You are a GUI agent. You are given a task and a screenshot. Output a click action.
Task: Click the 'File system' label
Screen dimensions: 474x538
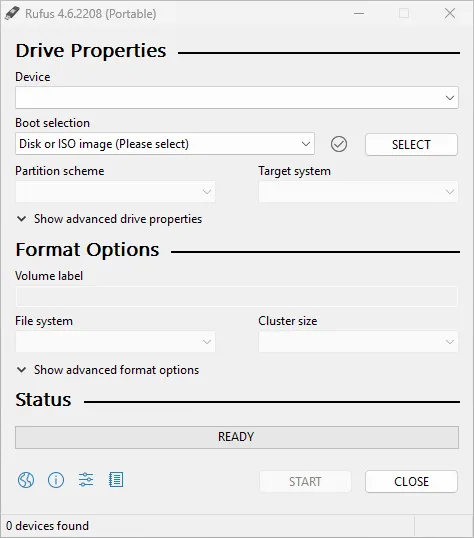pyautogui.click(x=44, y=321)
